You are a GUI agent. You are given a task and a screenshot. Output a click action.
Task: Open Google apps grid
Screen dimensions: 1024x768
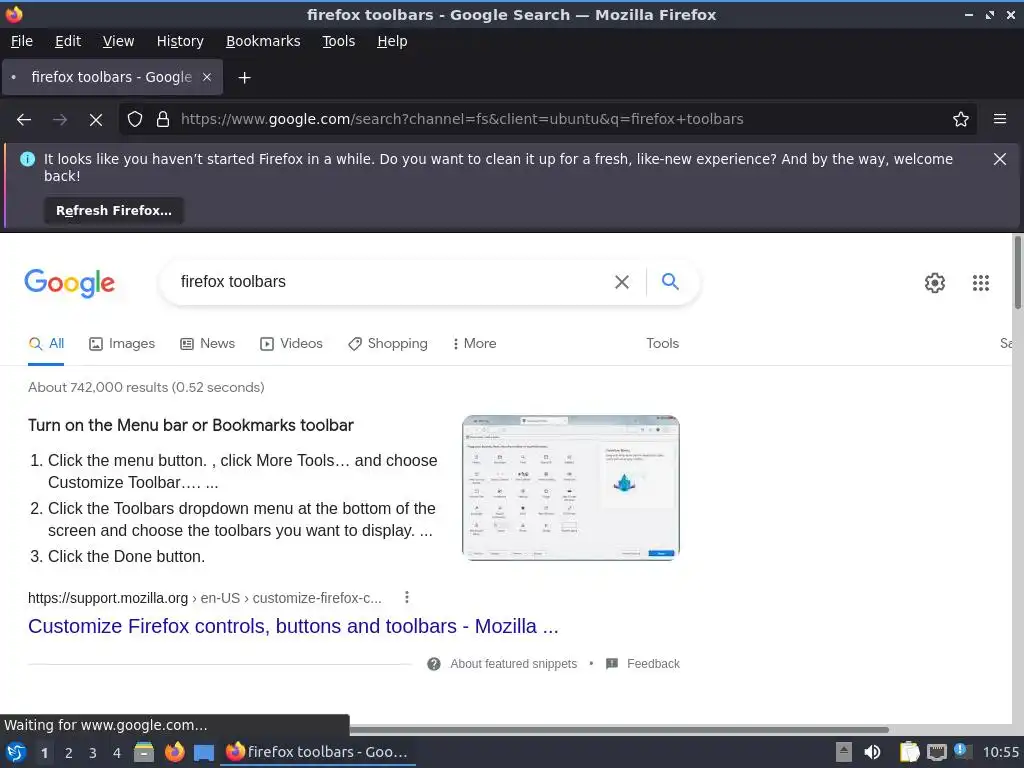point(980,283)
